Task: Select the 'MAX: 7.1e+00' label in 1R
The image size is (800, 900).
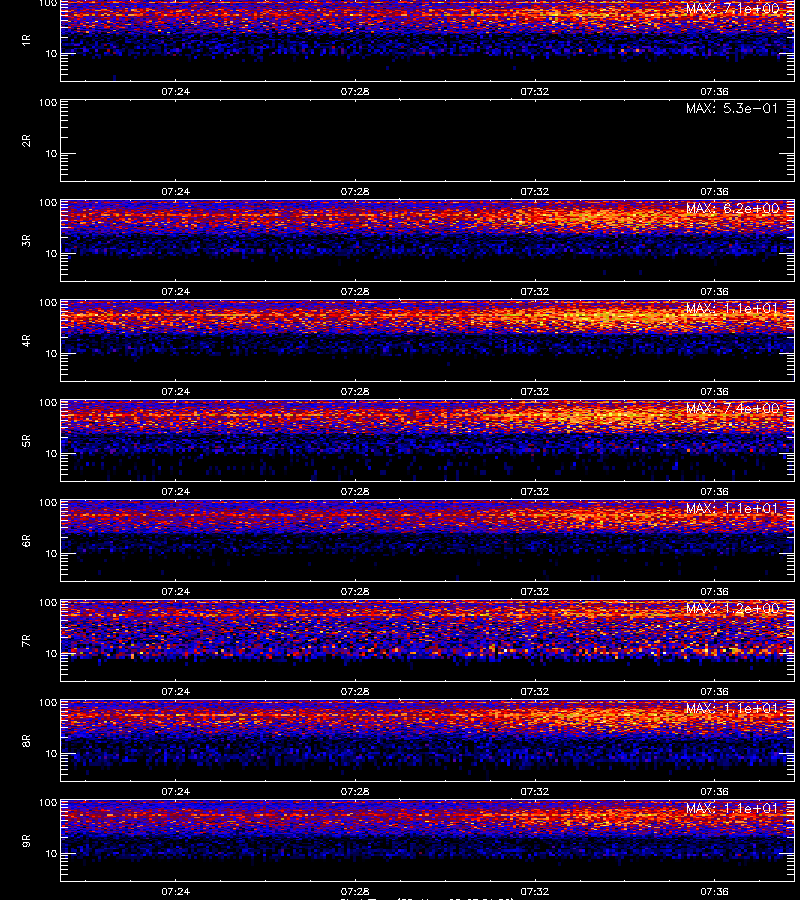Action: coord(732,9)
